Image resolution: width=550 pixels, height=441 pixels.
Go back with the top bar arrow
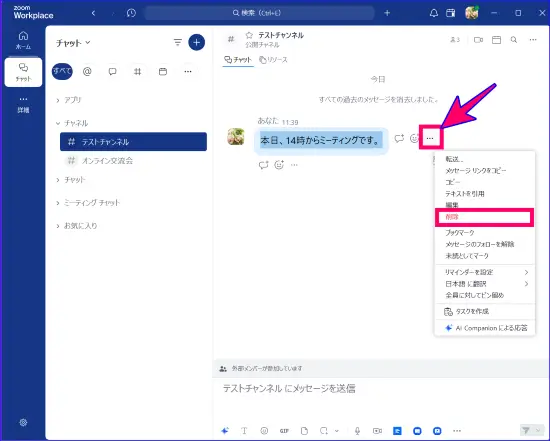pyautogui.click(x=93, y=13)
